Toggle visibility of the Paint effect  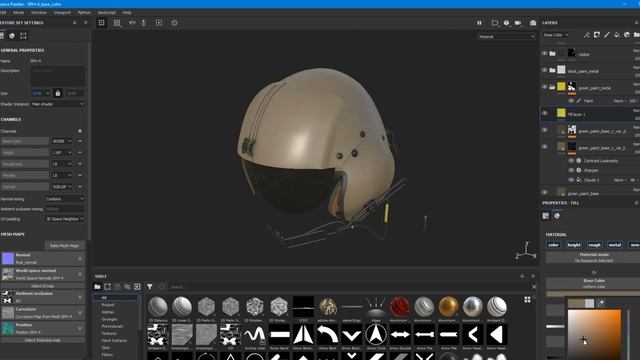571,101
